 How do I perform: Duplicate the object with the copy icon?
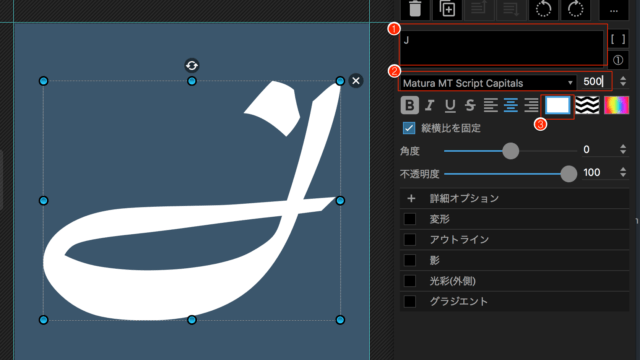click(x=447, y=9)
